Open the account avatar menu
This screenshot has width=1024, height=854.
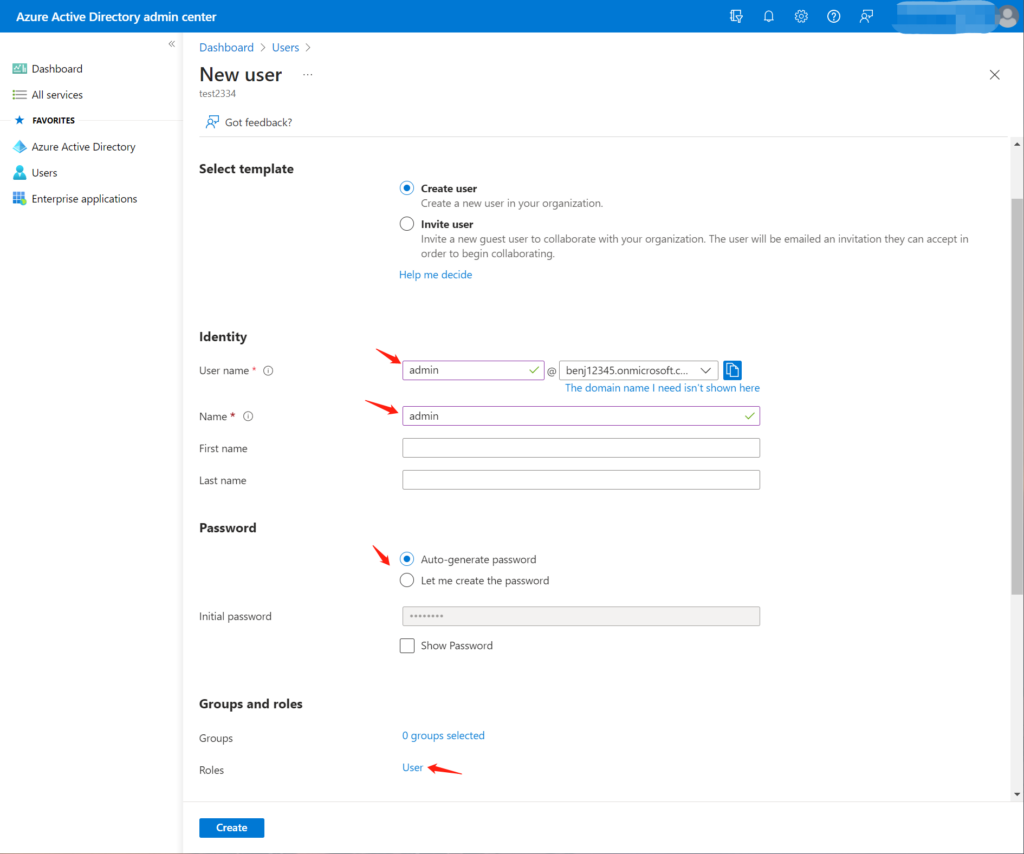1008,16
